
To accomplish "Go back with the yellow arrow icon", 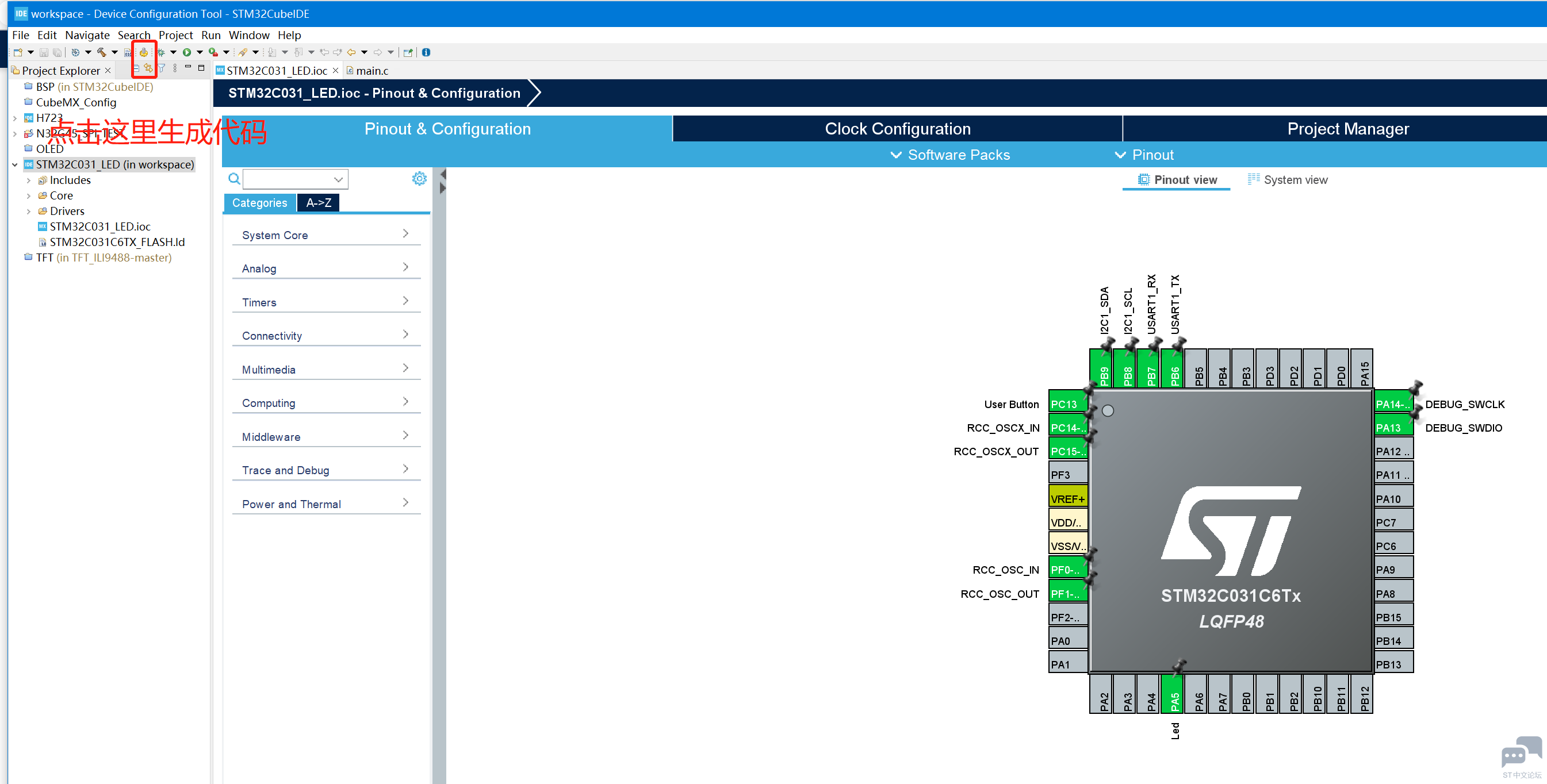I will (351, 52).
